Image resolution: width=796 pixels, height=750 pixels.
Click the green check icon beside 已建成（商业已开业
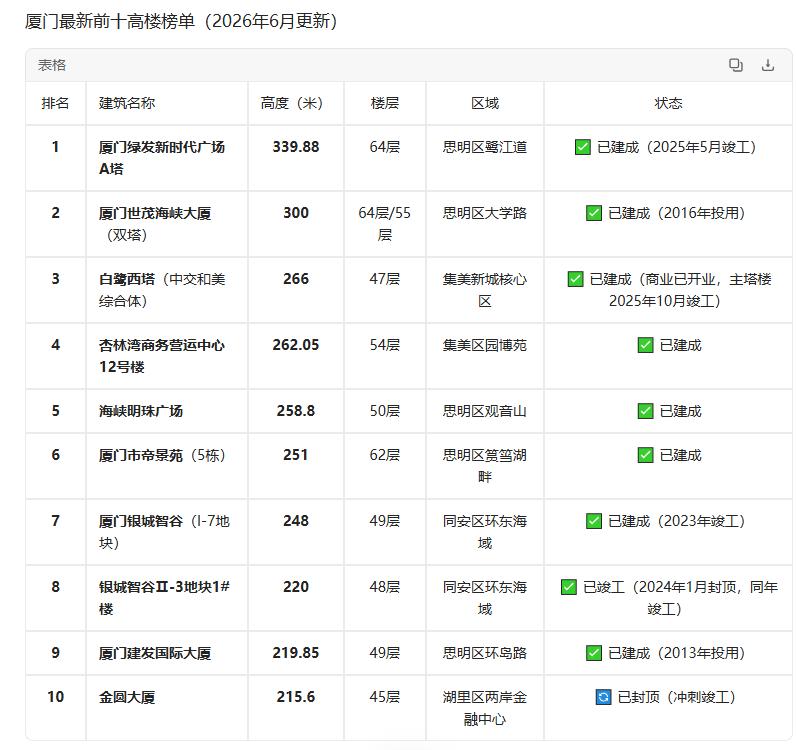click(x=575, y=279)
